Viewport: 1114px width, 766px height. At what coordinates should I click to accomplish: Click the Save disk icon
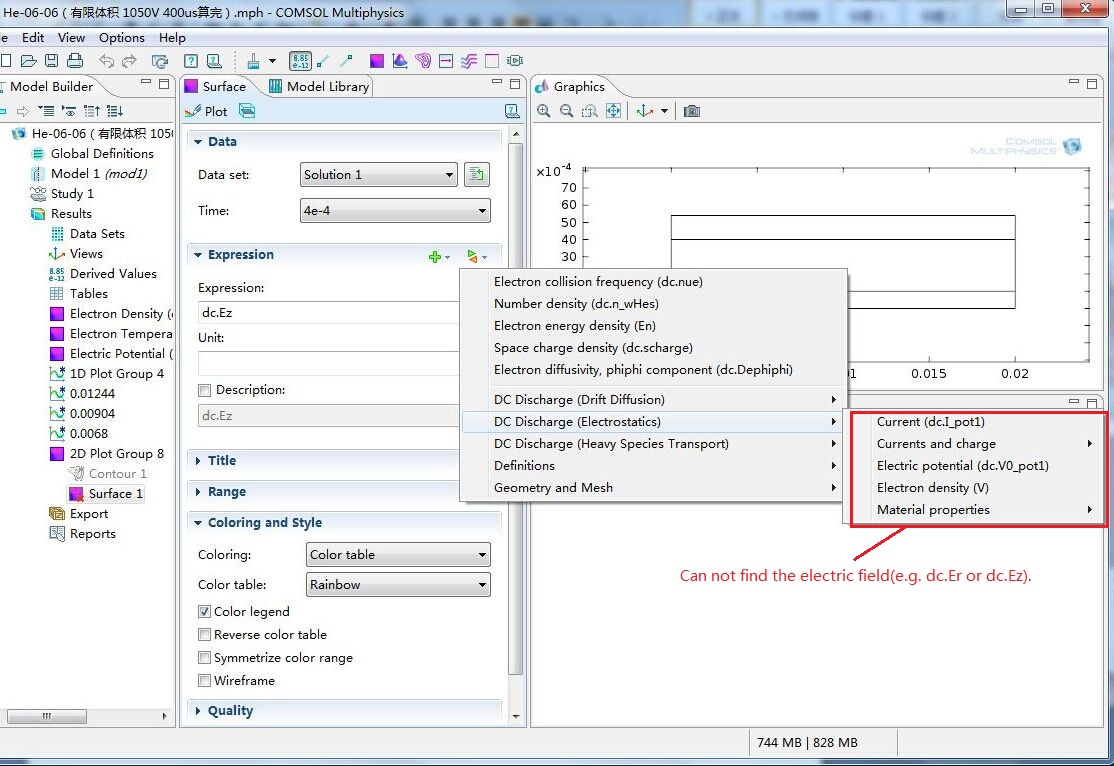coord(52,61)
